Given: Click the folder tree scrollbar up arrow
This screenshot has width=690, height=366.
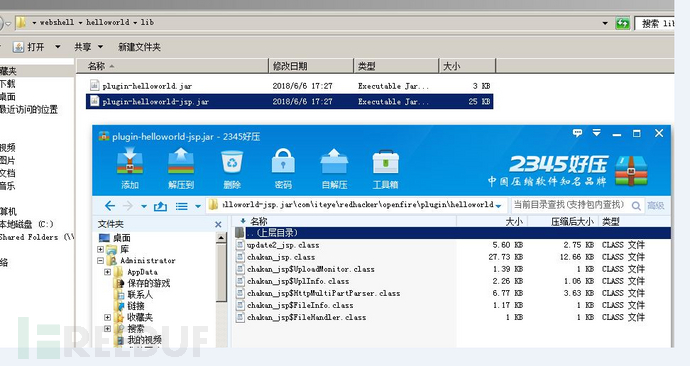Looking at the screenshot, I should [221, 238].
